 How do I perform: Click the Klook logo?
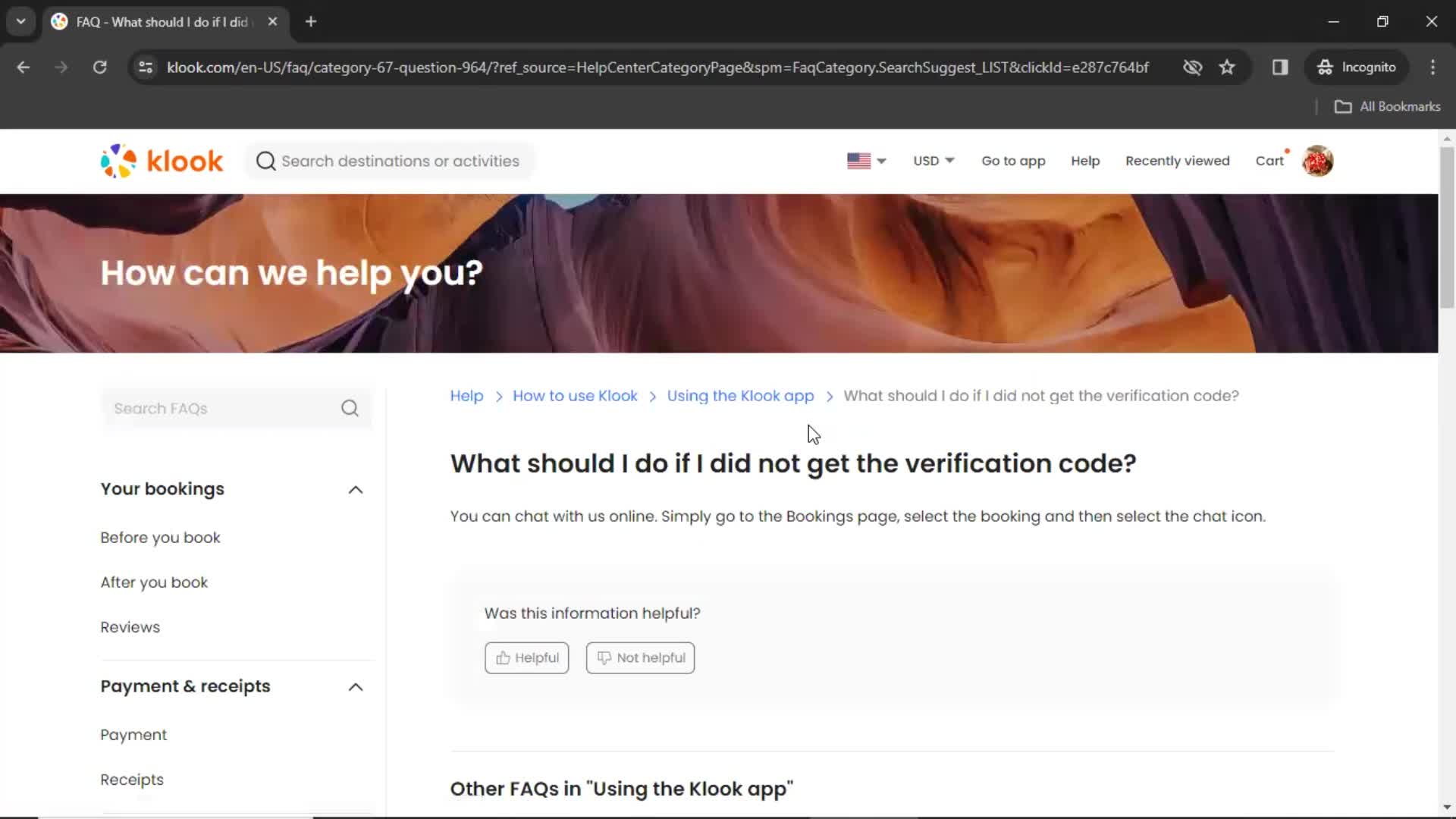click(162, 161)
